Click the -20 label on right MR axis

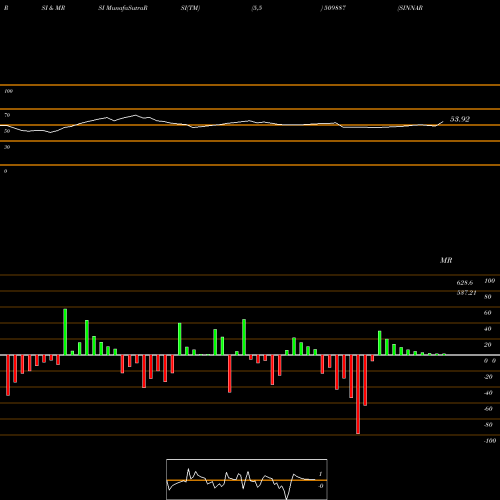pos(488,377)
